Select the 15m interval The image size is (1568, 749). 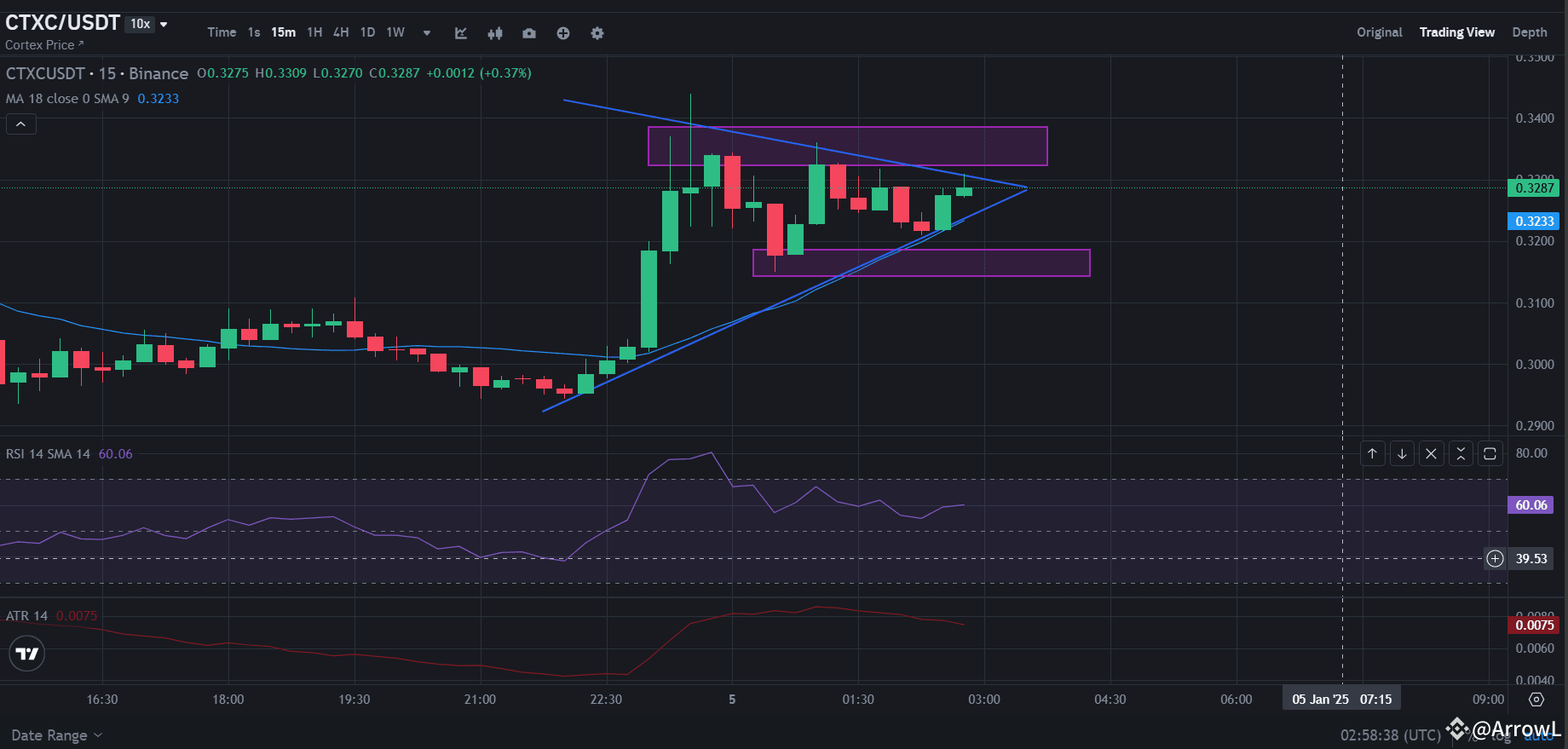[284, 32]
